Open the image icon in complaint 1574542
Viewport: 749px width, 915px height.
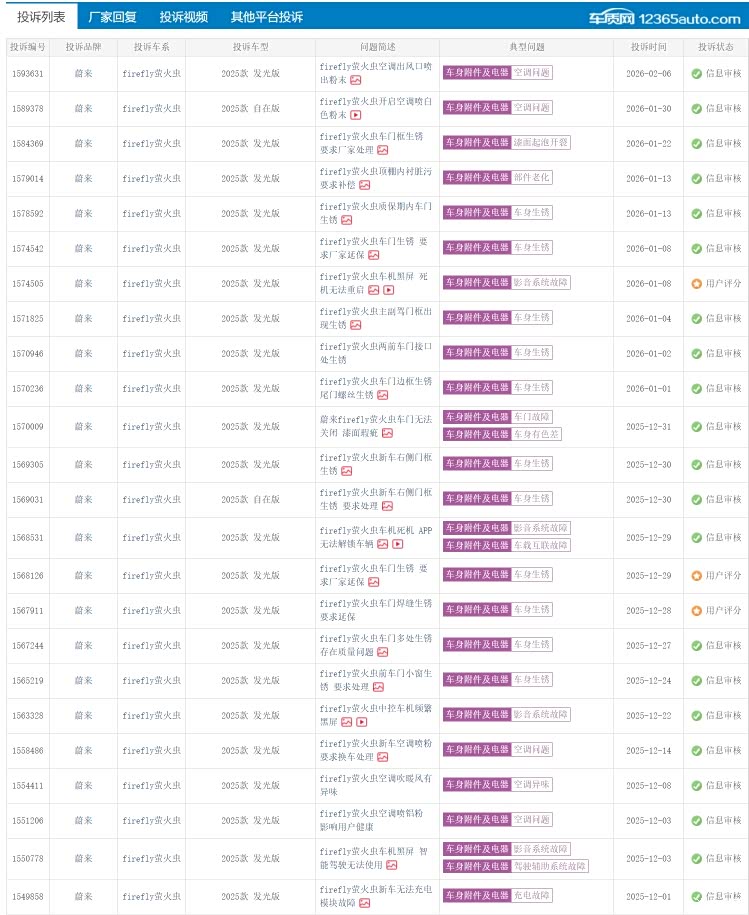374,256
